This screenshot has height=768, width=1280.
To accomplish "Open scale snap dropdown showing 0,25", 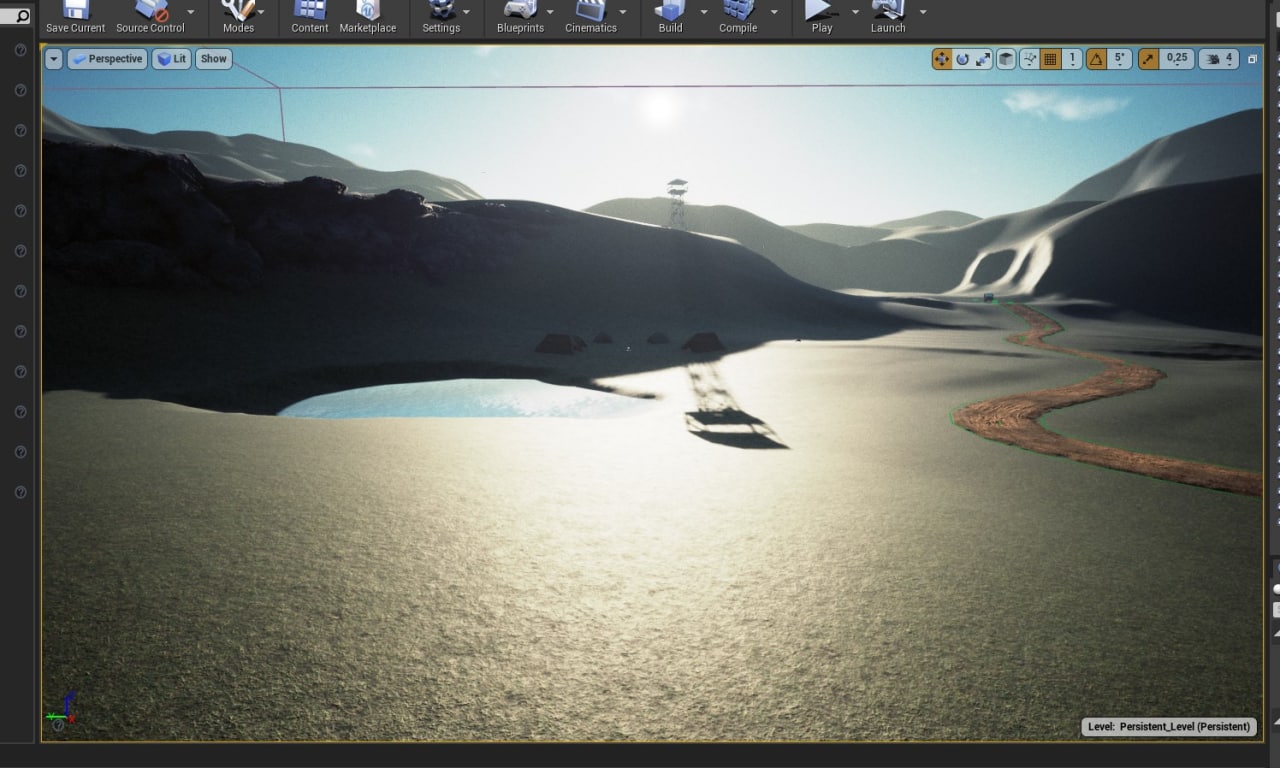I will (1177, 59).
